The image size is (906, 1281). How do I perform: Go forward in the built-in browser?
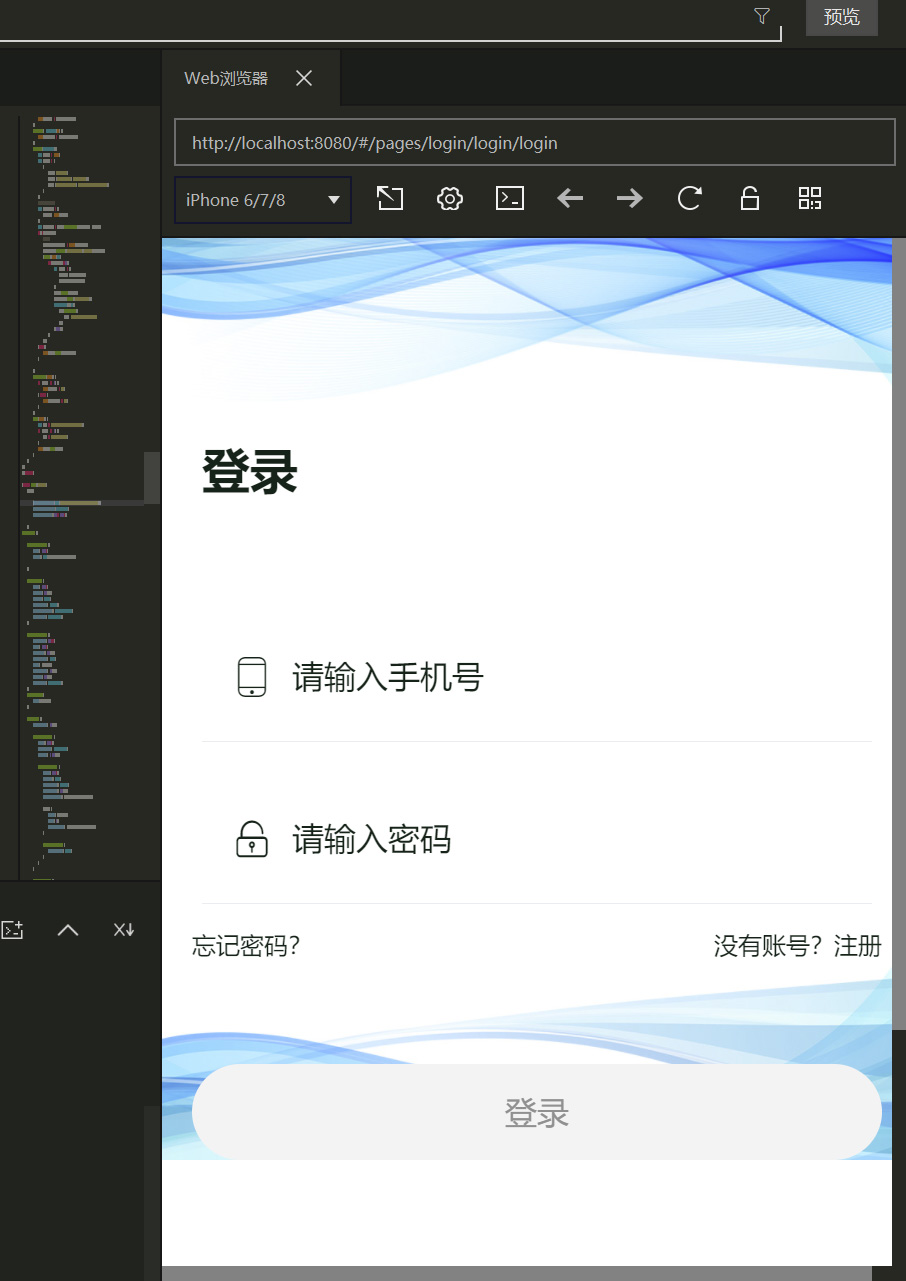630,198
